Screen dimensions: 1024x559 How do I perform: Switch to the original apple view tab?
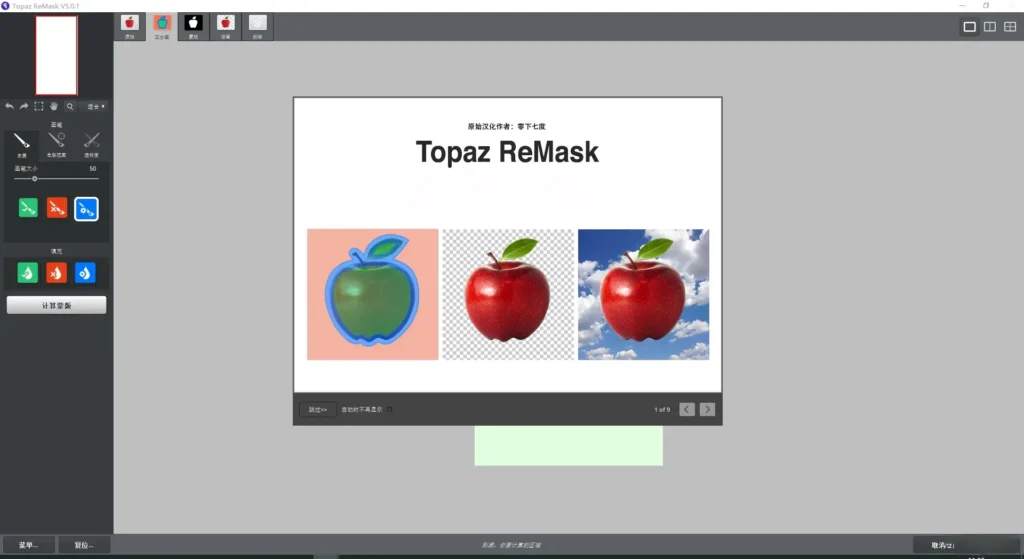pos(129,27)
